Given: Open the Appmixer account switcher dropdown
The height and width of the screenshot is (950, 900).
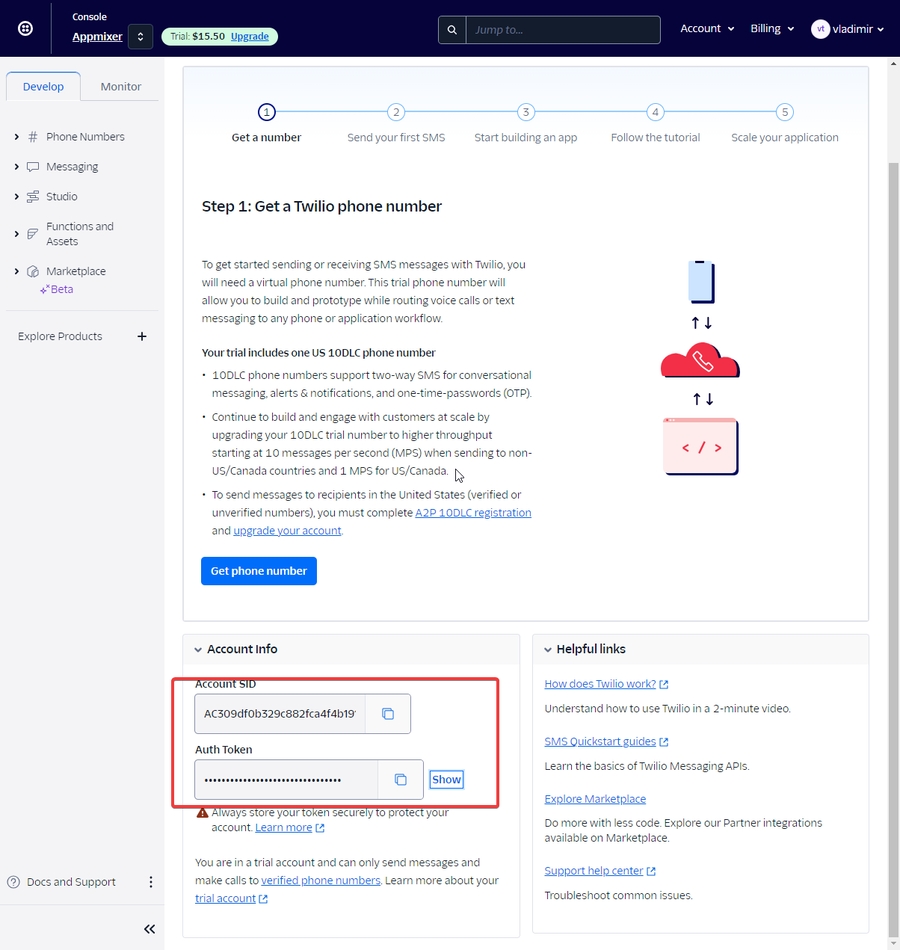Looking at the screenshot, I should [140, 37].
